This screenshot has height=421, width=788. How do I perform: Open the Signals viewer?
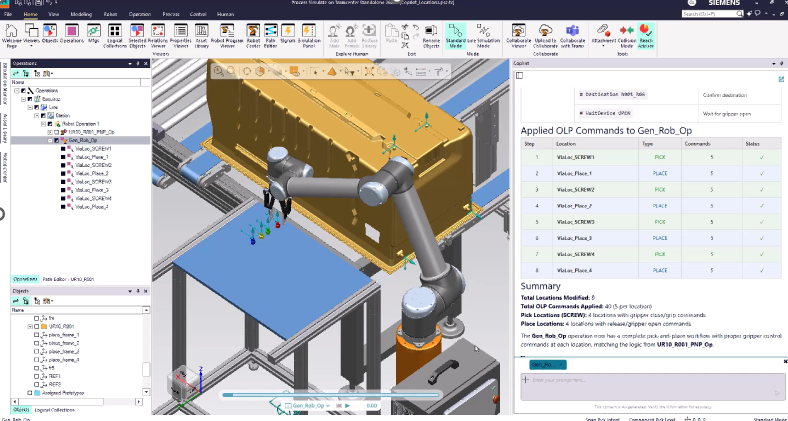(x=288, y=35)
